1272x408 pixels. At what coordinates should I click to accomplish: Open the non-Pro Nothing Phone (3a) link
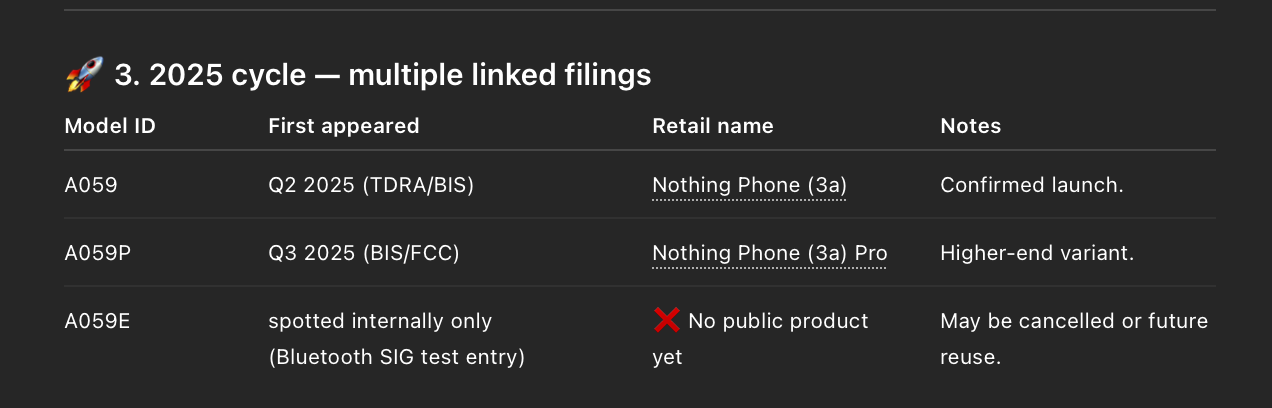coord(749,186)
